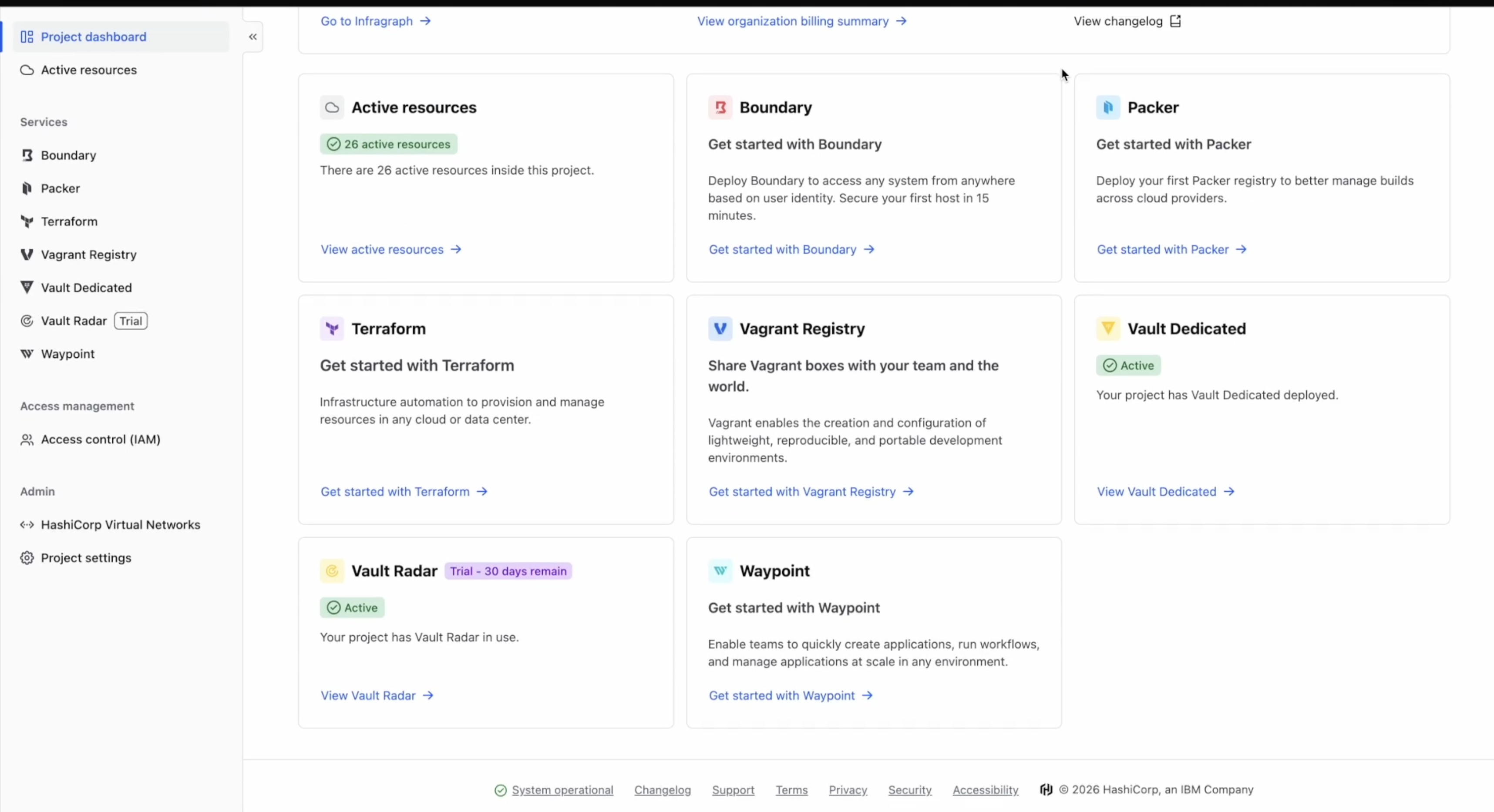This screenshot has width=1494, height=812.
Task: Collapse the sidebar with the double-chevron button
Action: point(253,37)
